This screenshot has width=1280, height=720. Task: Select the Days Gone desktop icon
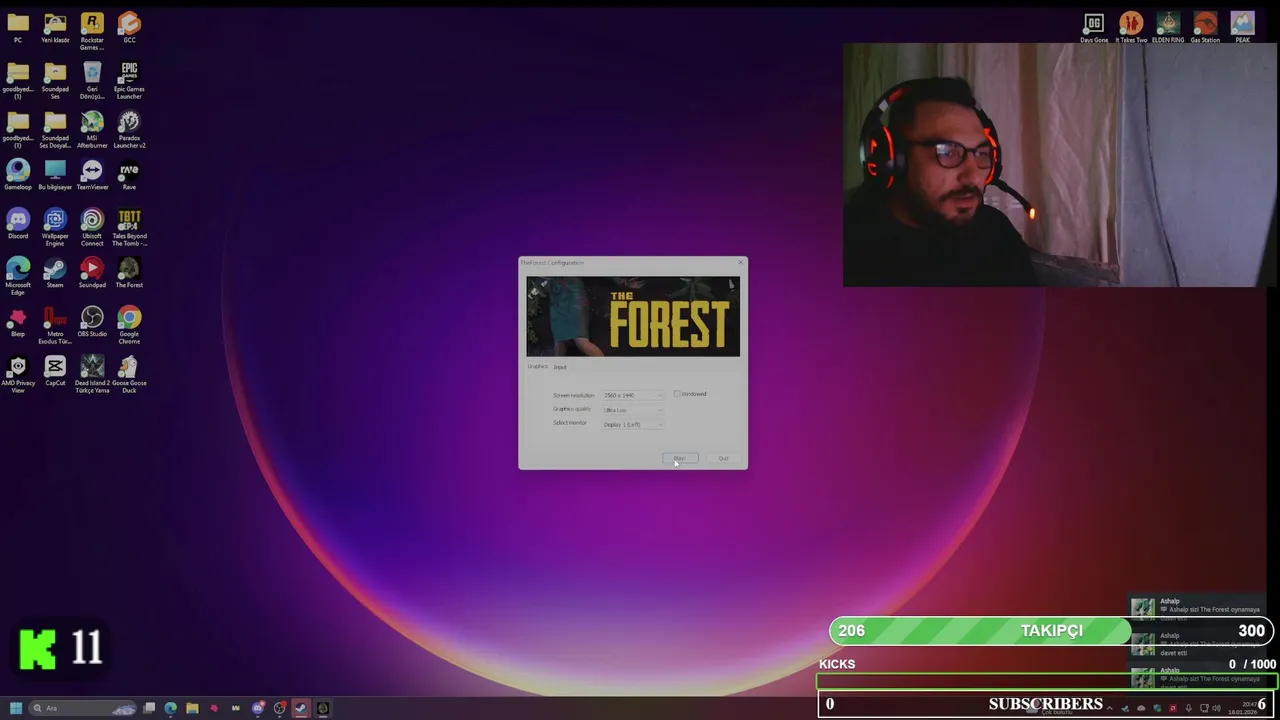[x=1094, y=27]
